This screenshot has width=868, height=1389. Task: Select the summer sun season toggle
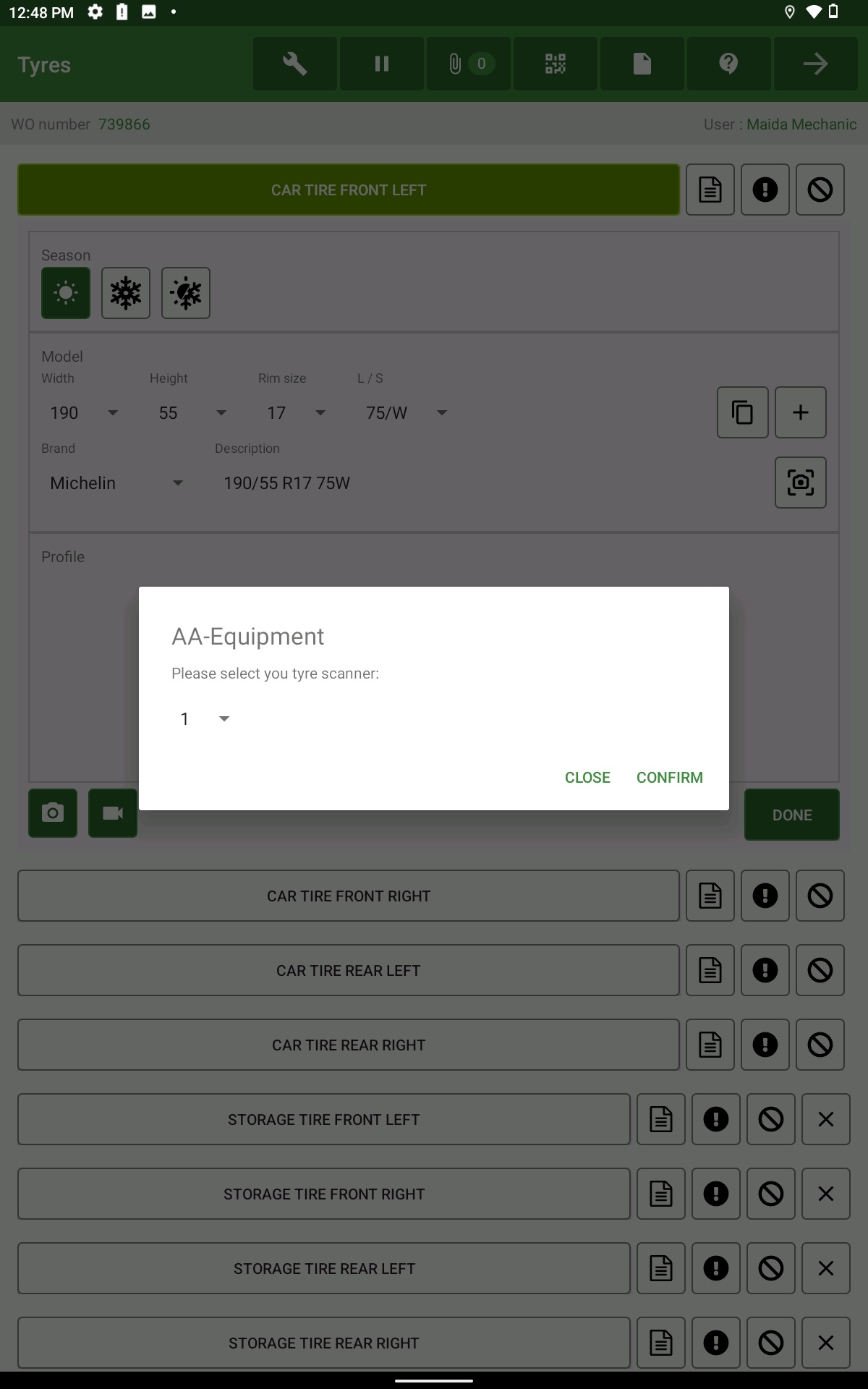pos(66,293)
